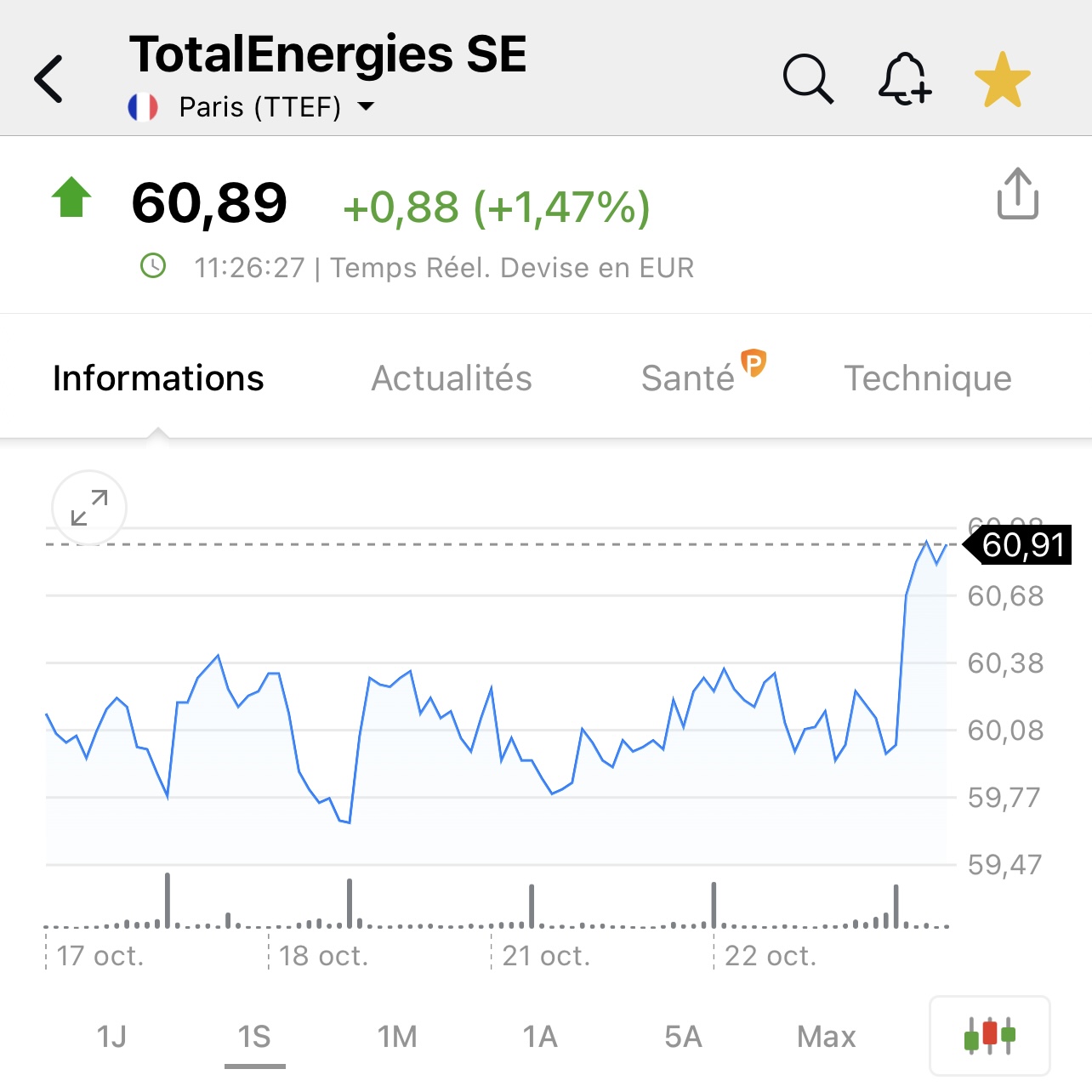Select the Santé tab
1092x1092 pixels.
pyautogui.click(x=687, y=378)
